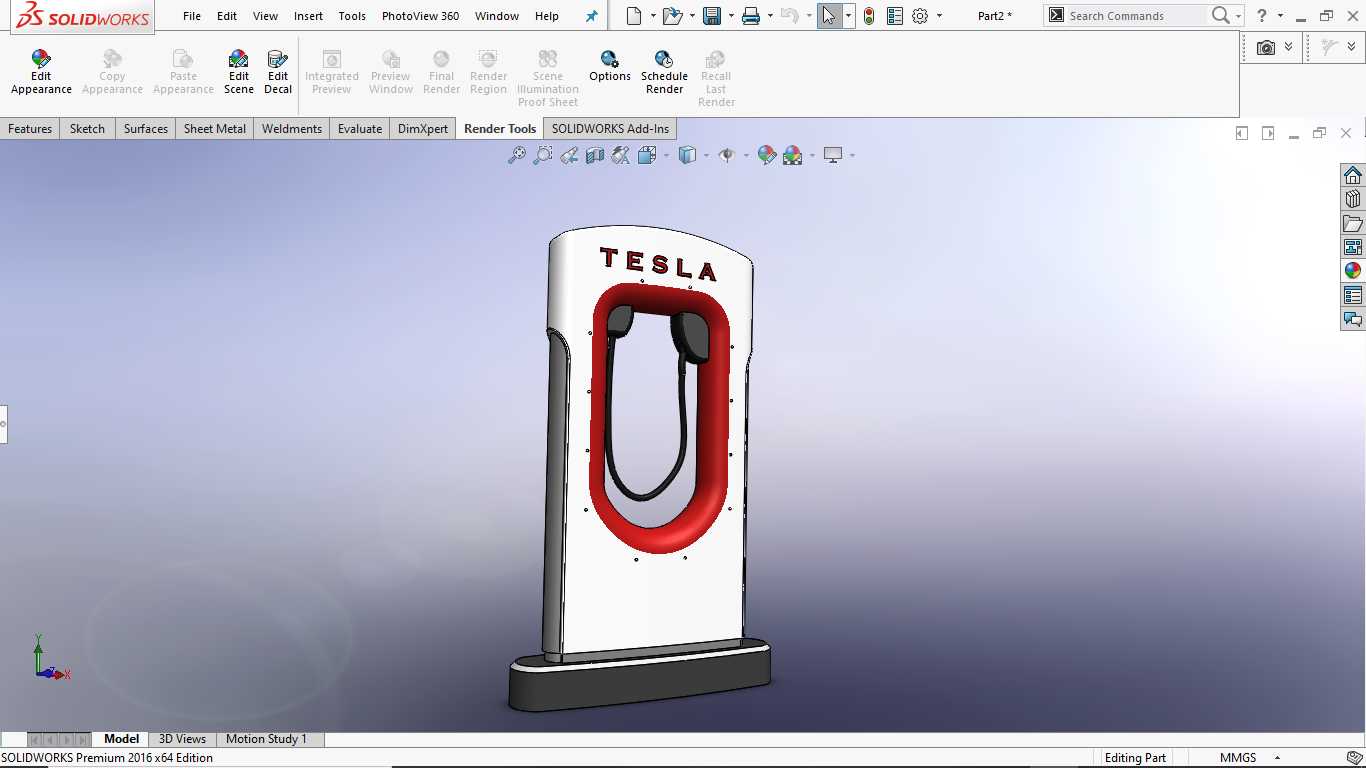Click the Edit Scene ribbon button
Screen dimensions: 1366x768
(x=238, y=72)
